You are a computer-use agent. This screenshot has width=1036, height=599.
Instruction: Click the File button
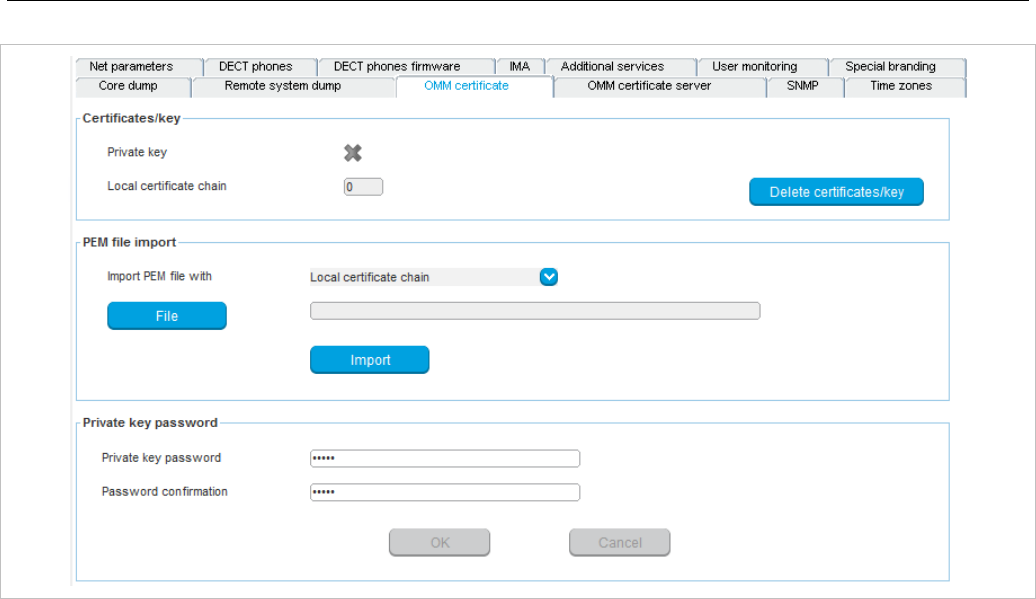point(166,316)
